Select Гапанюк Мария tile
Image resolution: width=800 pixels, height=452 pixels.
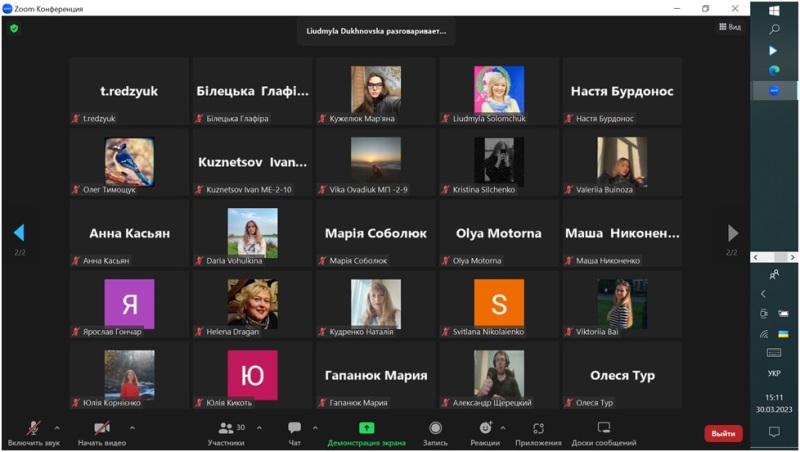click(x=376, y=375)
